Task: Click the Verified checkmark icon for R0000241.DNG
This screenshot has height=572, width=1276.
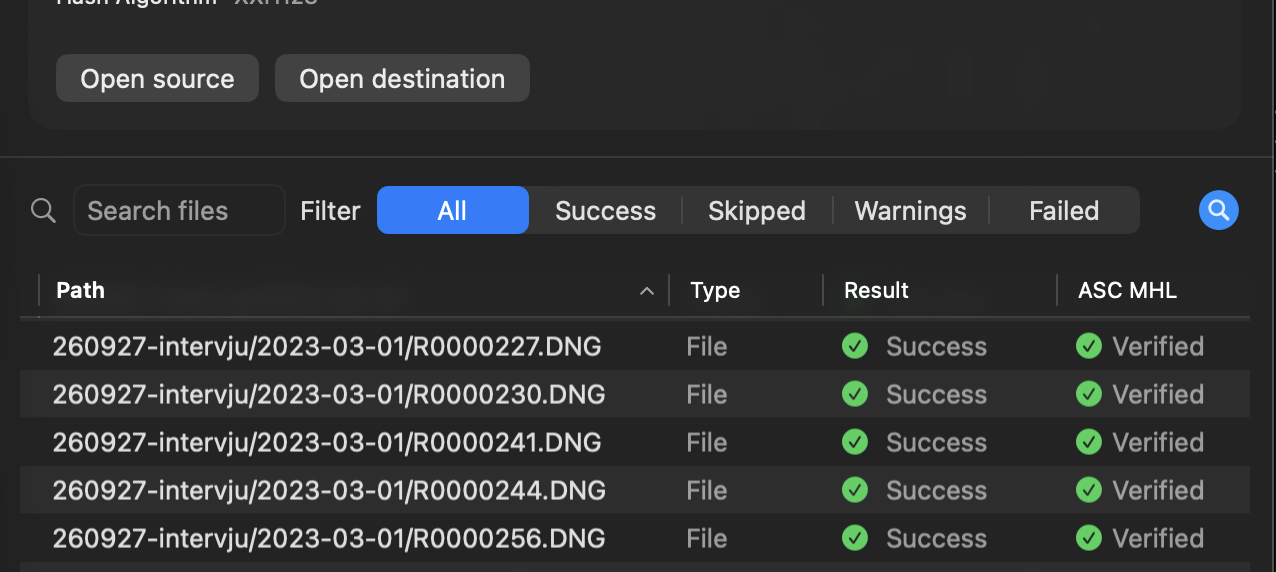Action: [x=1089, y=442]
